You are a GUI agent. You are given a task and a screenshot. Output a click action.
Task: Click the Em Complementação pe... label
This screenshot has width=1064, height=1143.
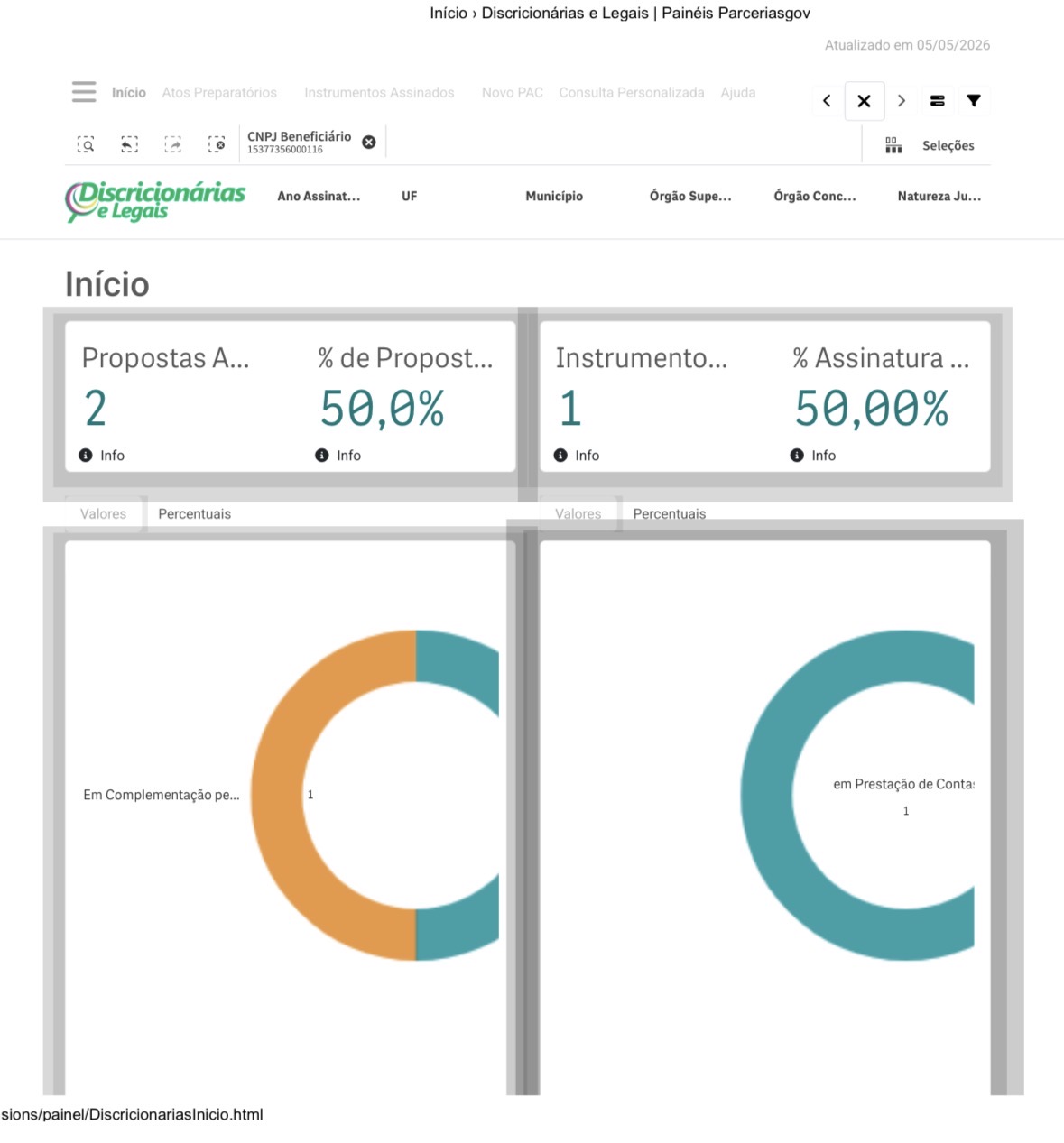pyautogui.click(x=162, y=795)
